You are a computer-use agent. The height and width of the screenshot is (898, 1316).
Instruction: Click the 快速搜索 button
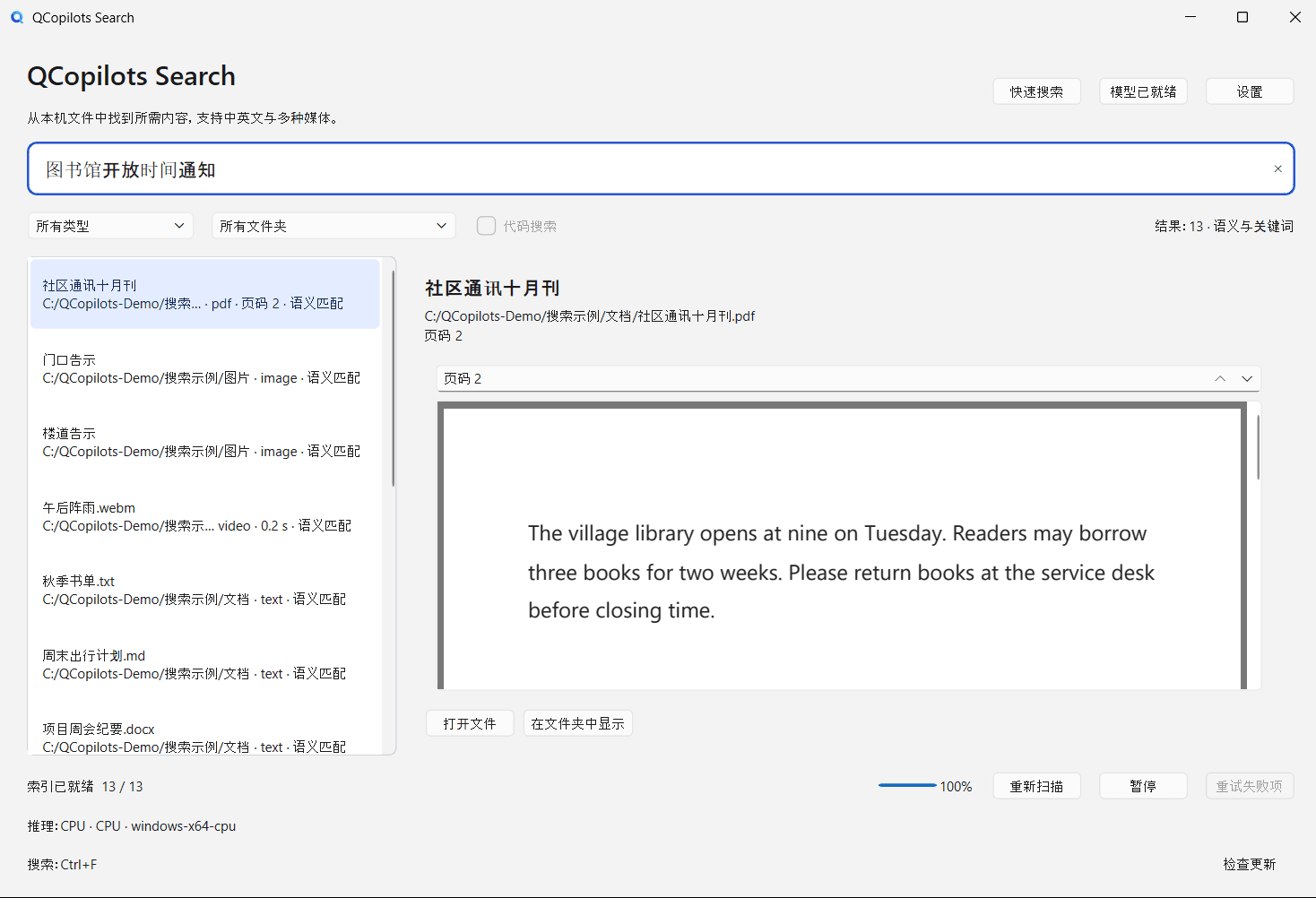point(1036,91)
